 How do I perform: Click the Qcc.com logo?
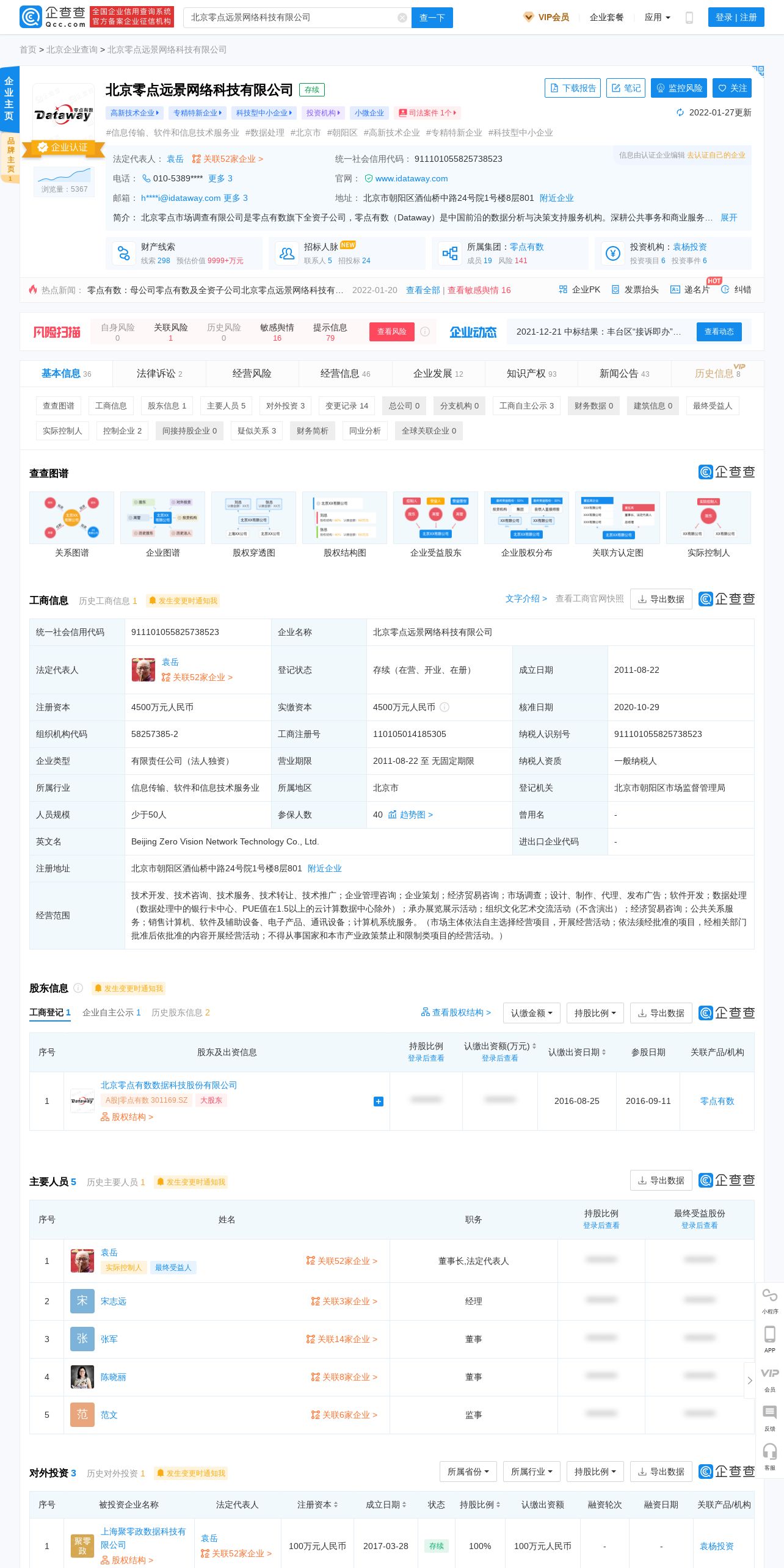(53, 17)
